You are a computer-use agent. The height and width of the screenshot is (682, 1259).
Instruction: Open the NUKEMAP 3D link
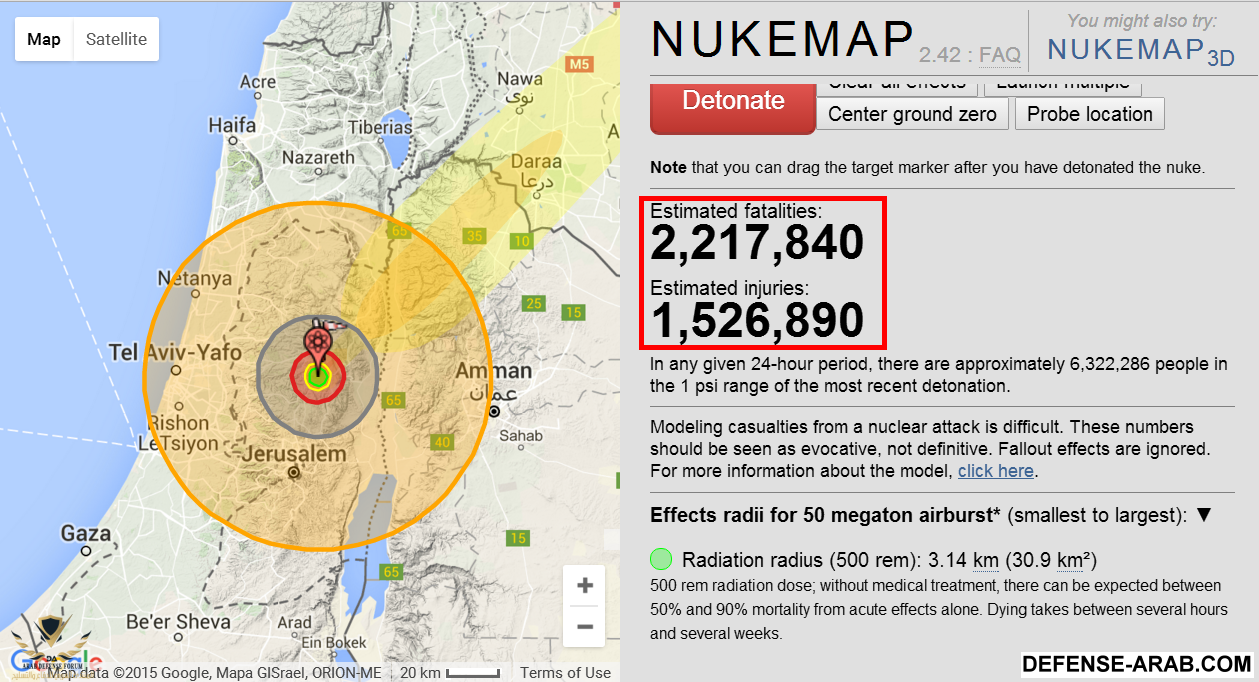tap(1140, 50)
